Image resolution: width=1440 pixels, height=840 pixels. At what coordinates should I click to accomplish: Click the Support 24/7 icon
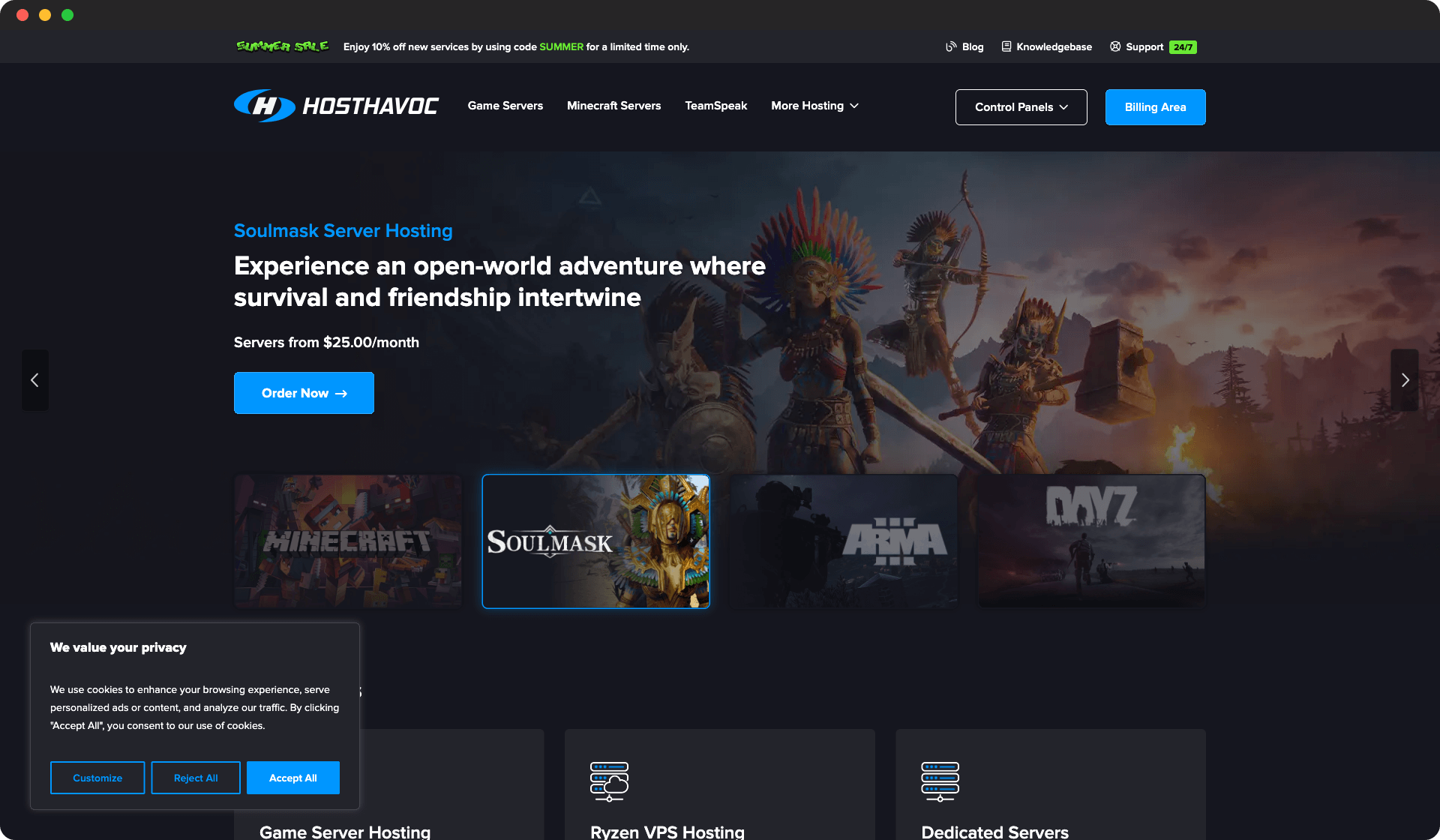click(x=1115, y=46)
